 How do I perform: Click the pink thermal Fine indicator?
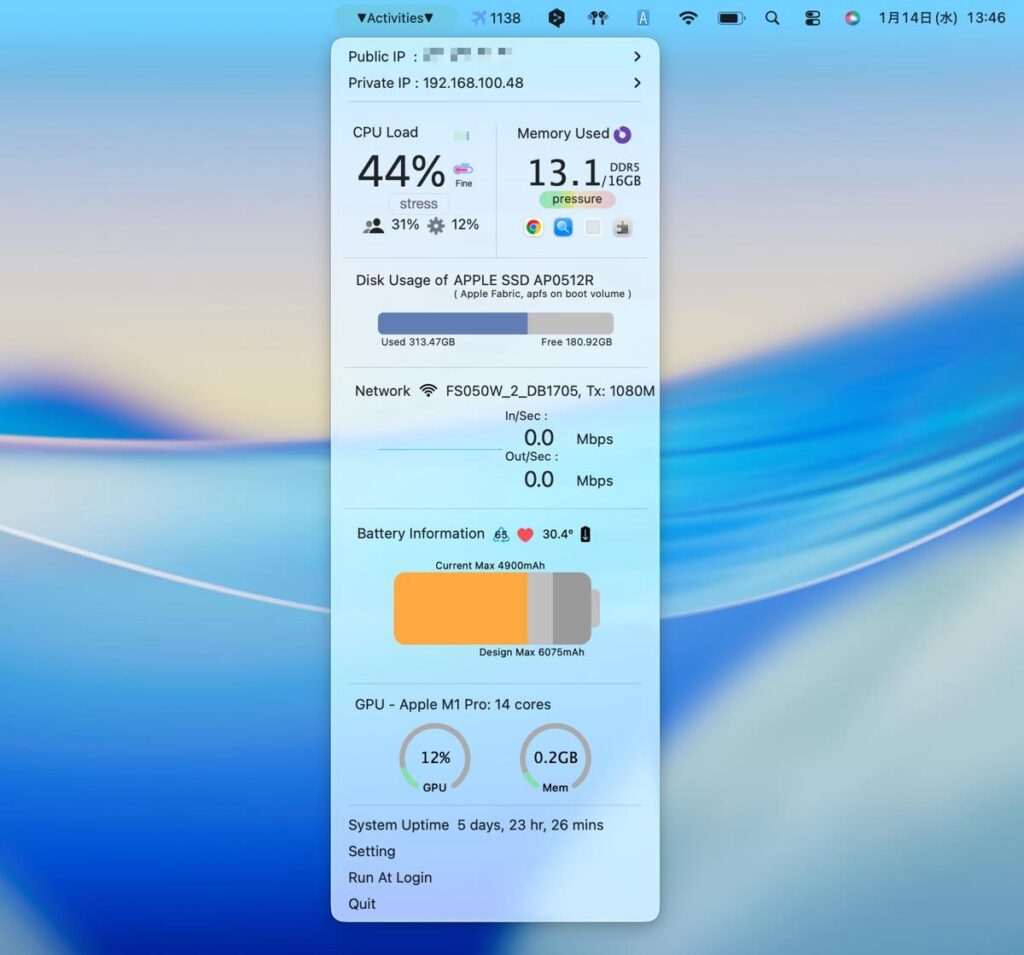tap(463, 170)
